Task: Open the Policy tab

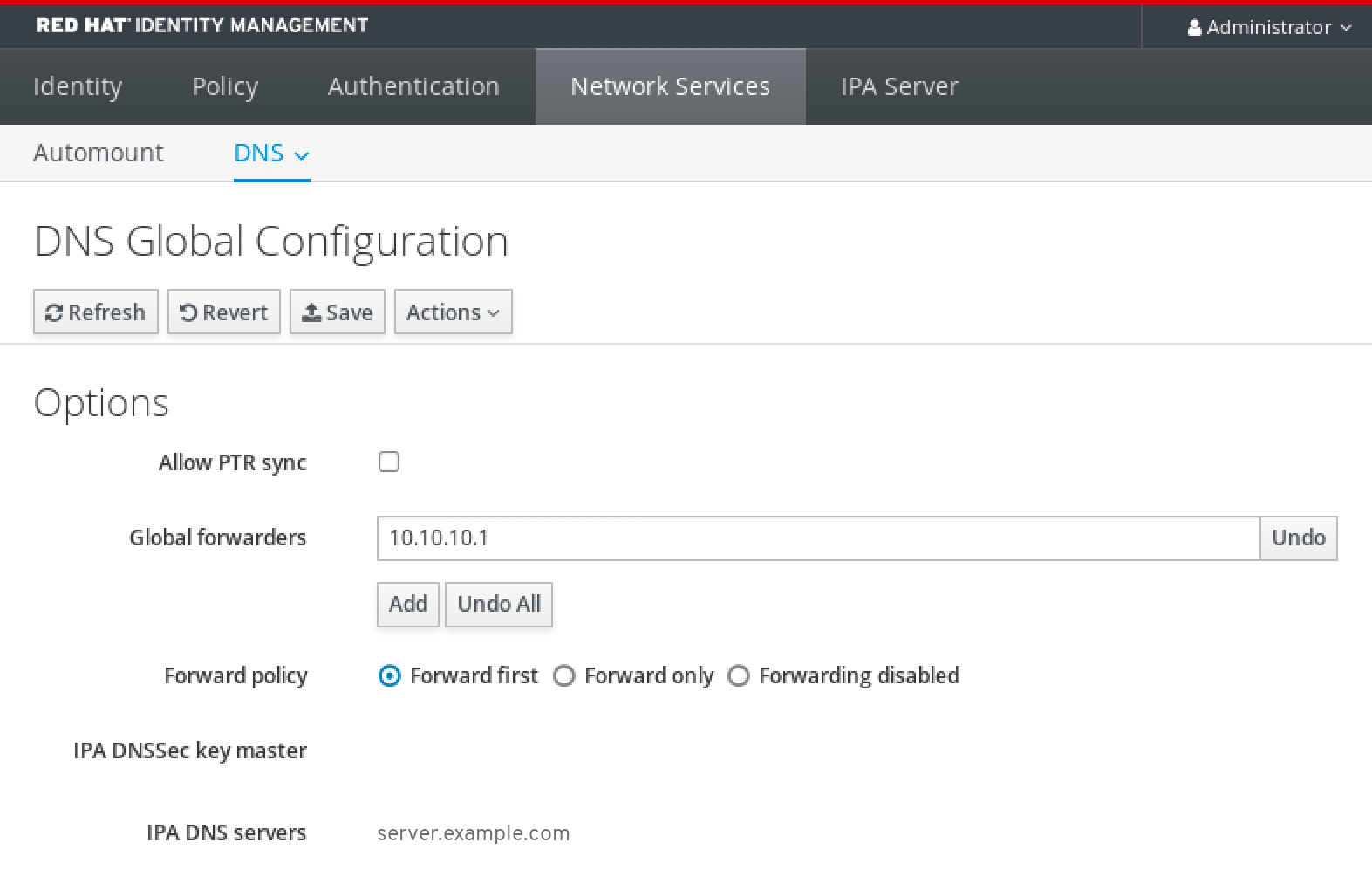Action: click(x=225, y=86)
